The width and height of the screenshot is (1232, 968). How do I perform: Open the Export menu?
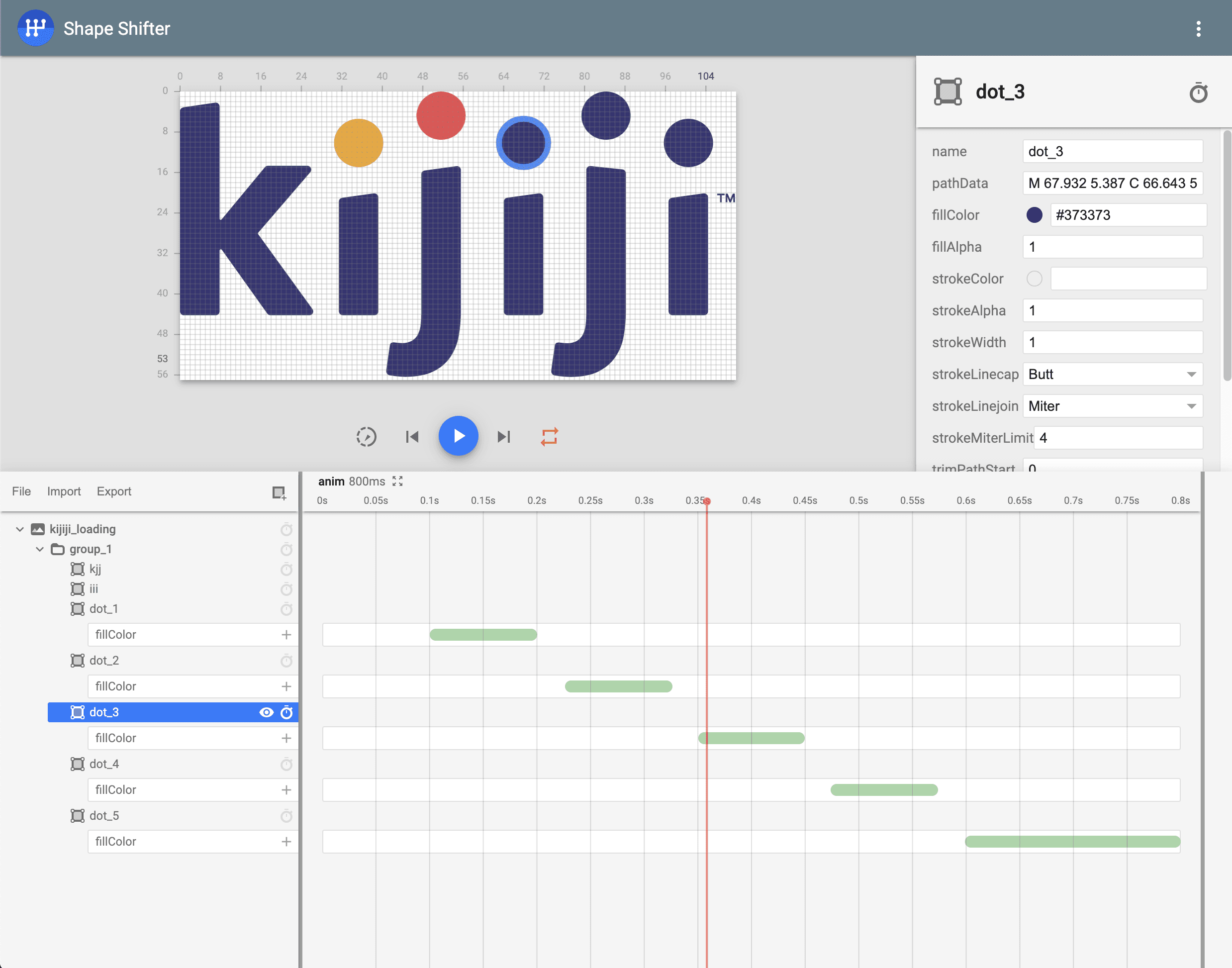click(114, 491)
